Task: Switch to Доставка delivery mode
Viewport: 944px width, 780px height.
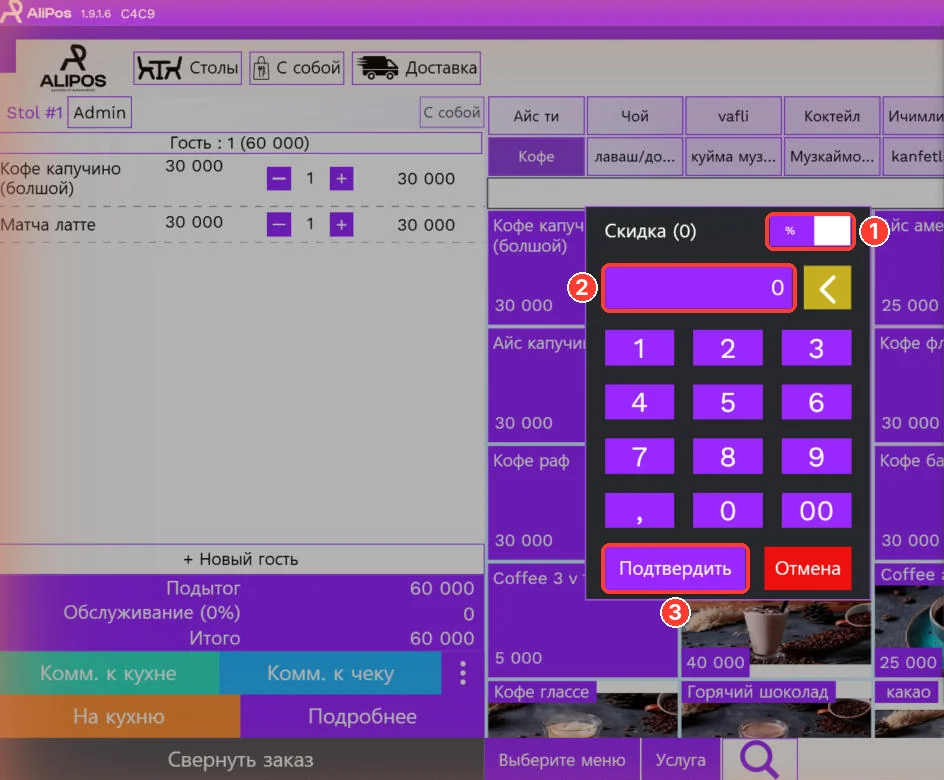Action: click(x=416, y=68)
